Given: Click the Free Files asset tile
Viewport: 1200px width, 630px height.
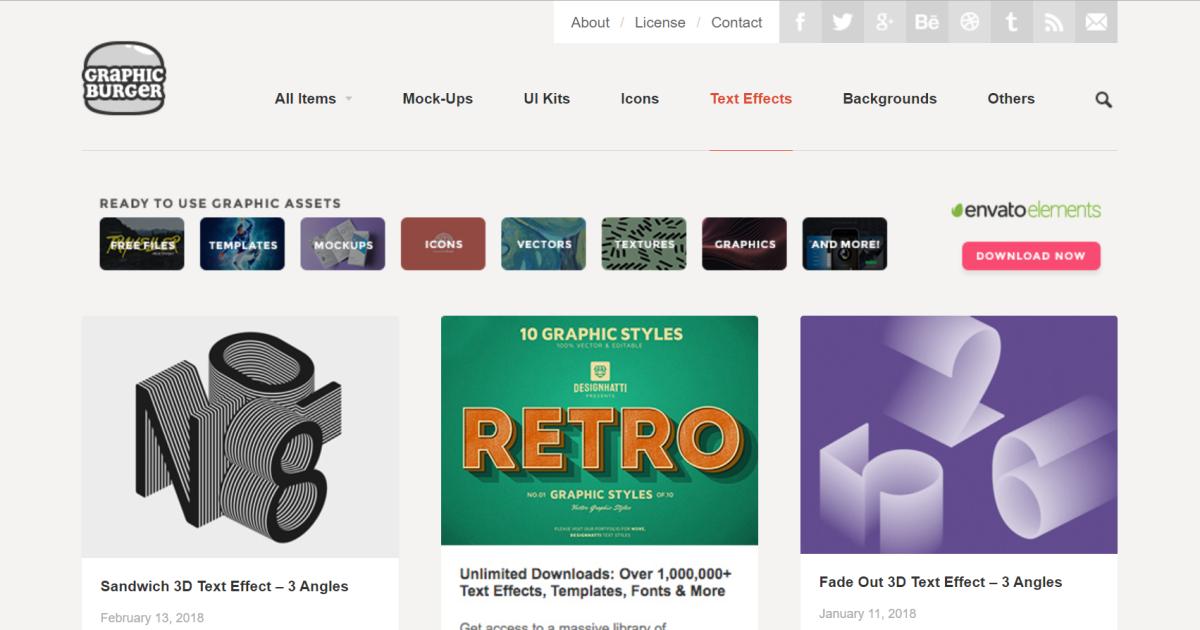Looking at the screenshot, I should coord(142,244).
